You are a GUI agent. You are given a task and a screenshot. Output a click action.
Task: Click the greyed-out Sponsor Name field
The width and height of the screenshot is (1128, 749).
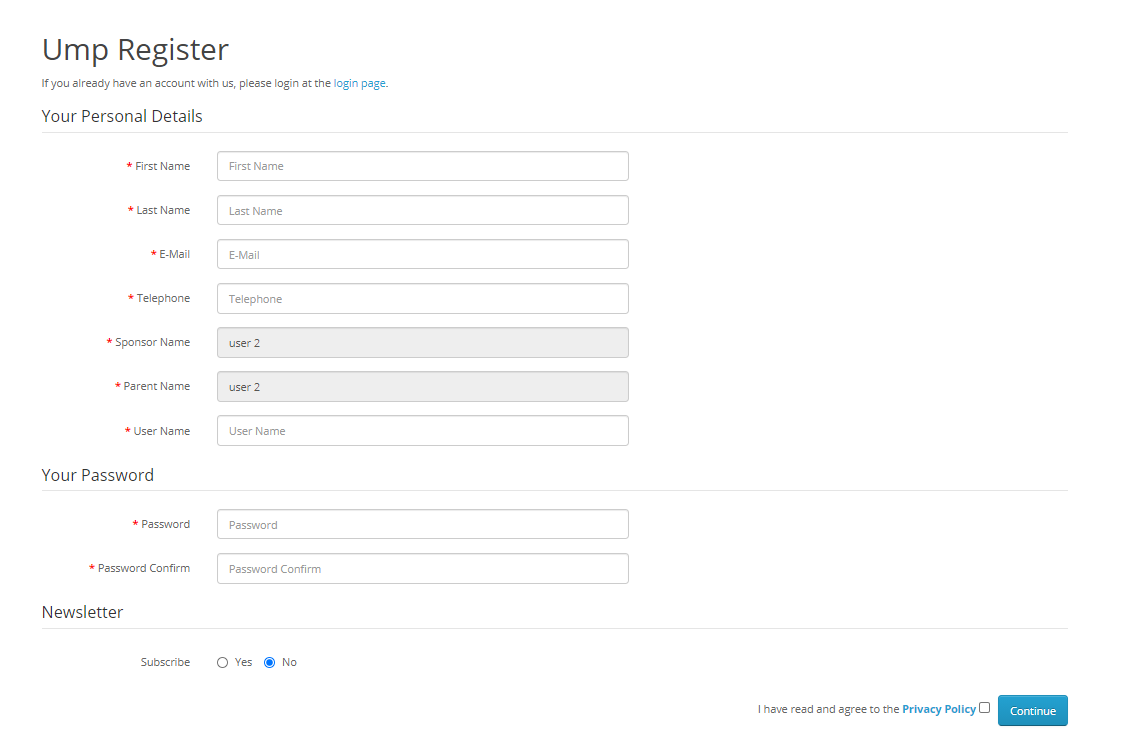coord(422,342)
